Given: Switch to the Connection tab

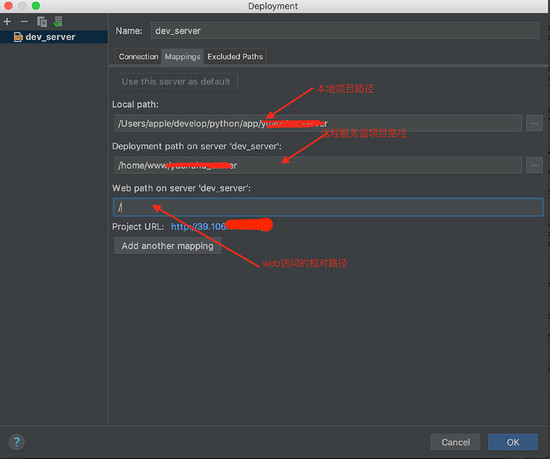Looking at the screenshot, I should point(138,56).
